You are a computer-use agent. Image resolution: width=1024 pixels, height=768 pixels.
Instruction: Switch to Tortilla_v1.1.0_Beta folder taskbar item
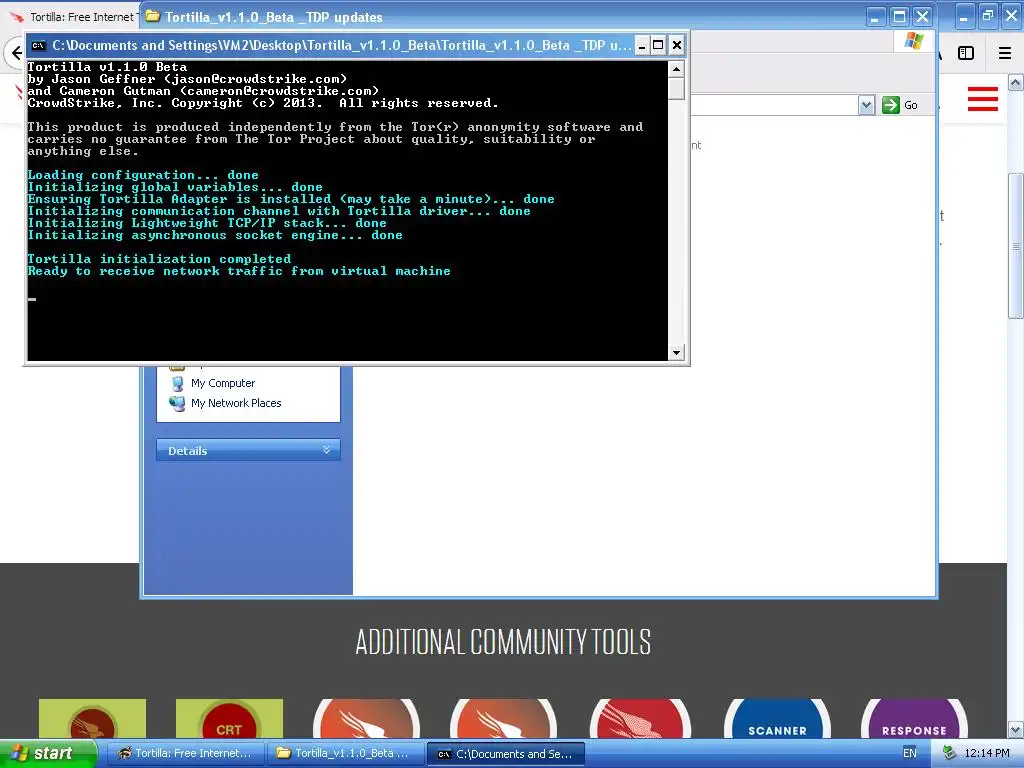click(344, 754)
